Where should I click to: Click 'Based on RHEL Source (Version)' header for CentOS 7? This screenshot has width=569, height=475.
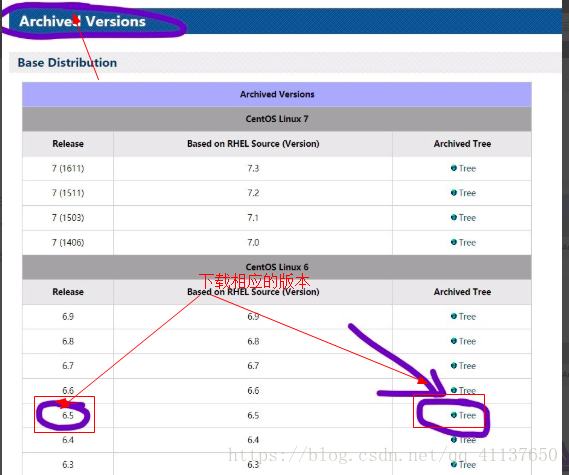(253, 144)
